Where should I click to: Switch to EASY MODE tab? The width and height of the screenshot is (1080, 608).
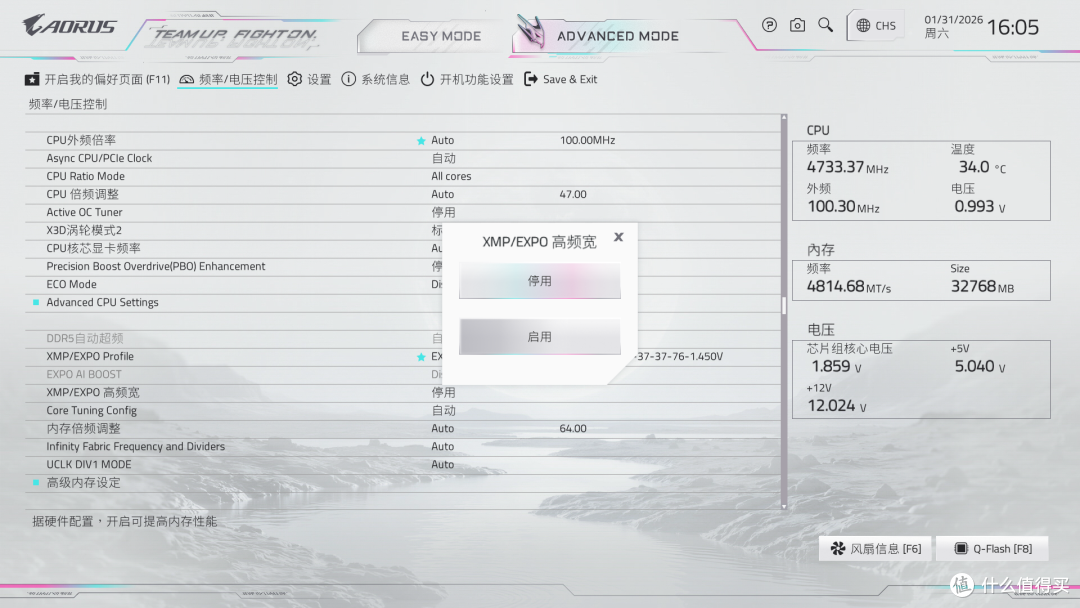441,36
